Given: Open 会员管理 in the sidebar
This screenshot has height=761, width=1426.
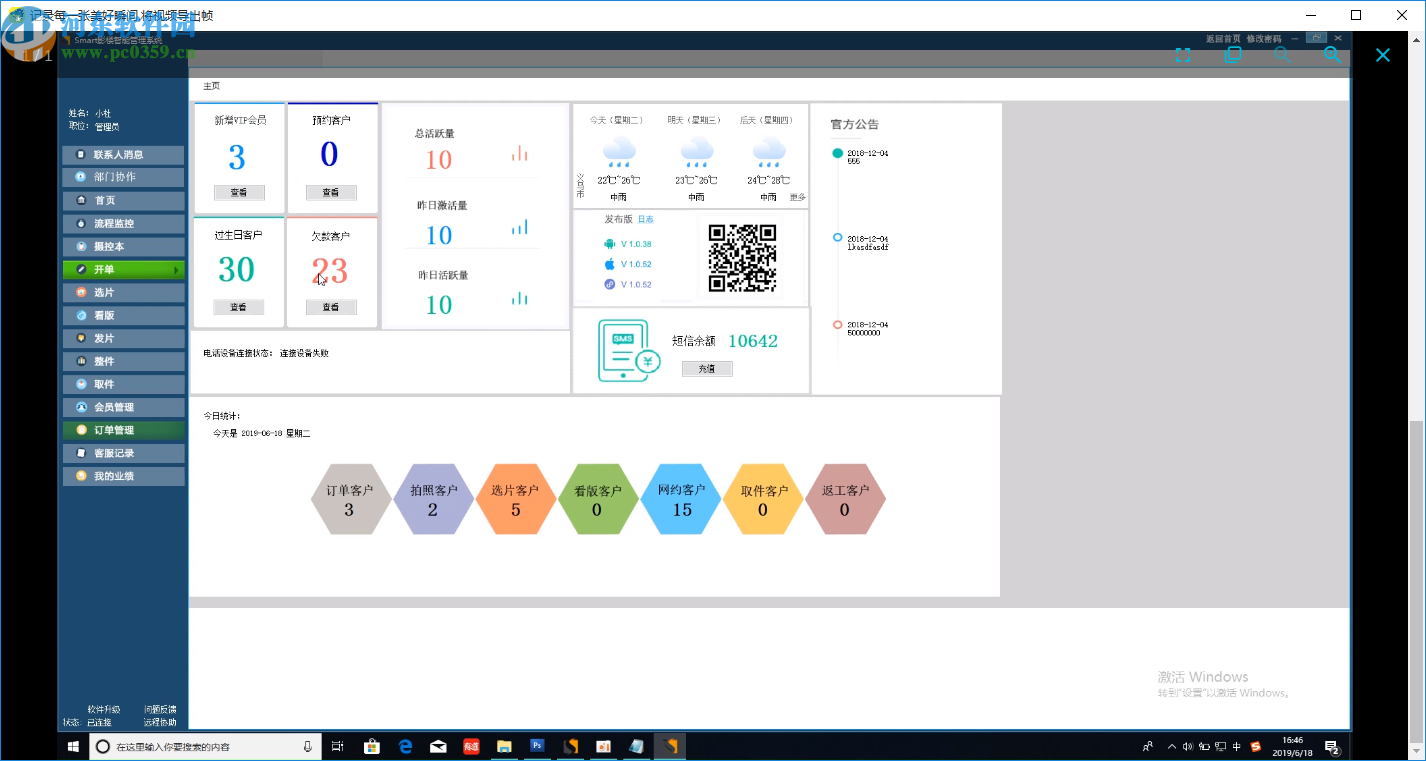Looking at the screenshot, I should coord(122,406).
